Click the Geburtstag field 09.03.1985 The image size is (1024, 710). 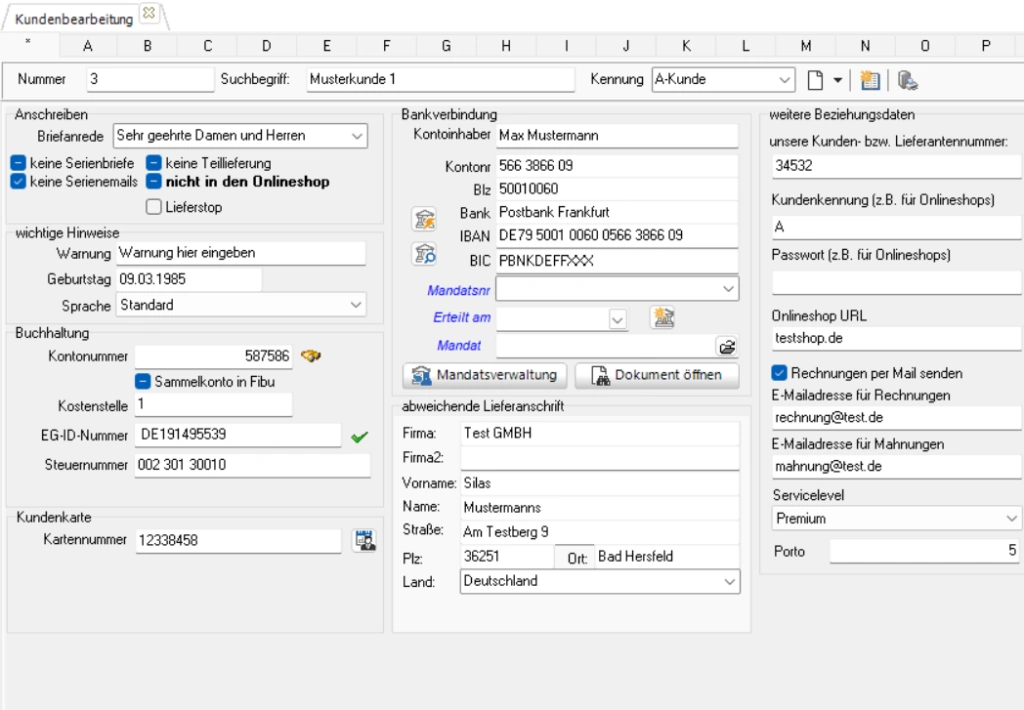point(189,280)
